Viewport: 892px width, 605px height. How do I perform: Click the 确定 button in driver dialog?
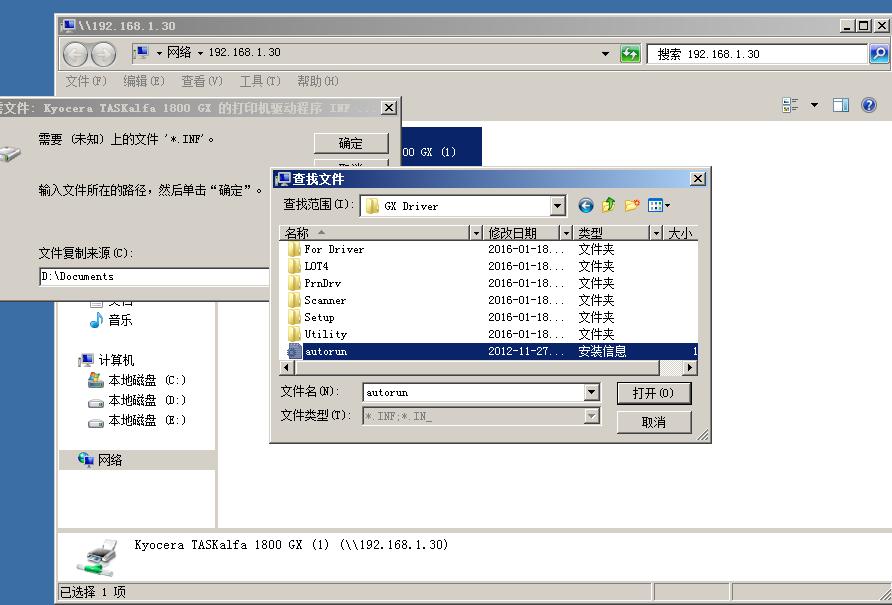tap(349, 142)
